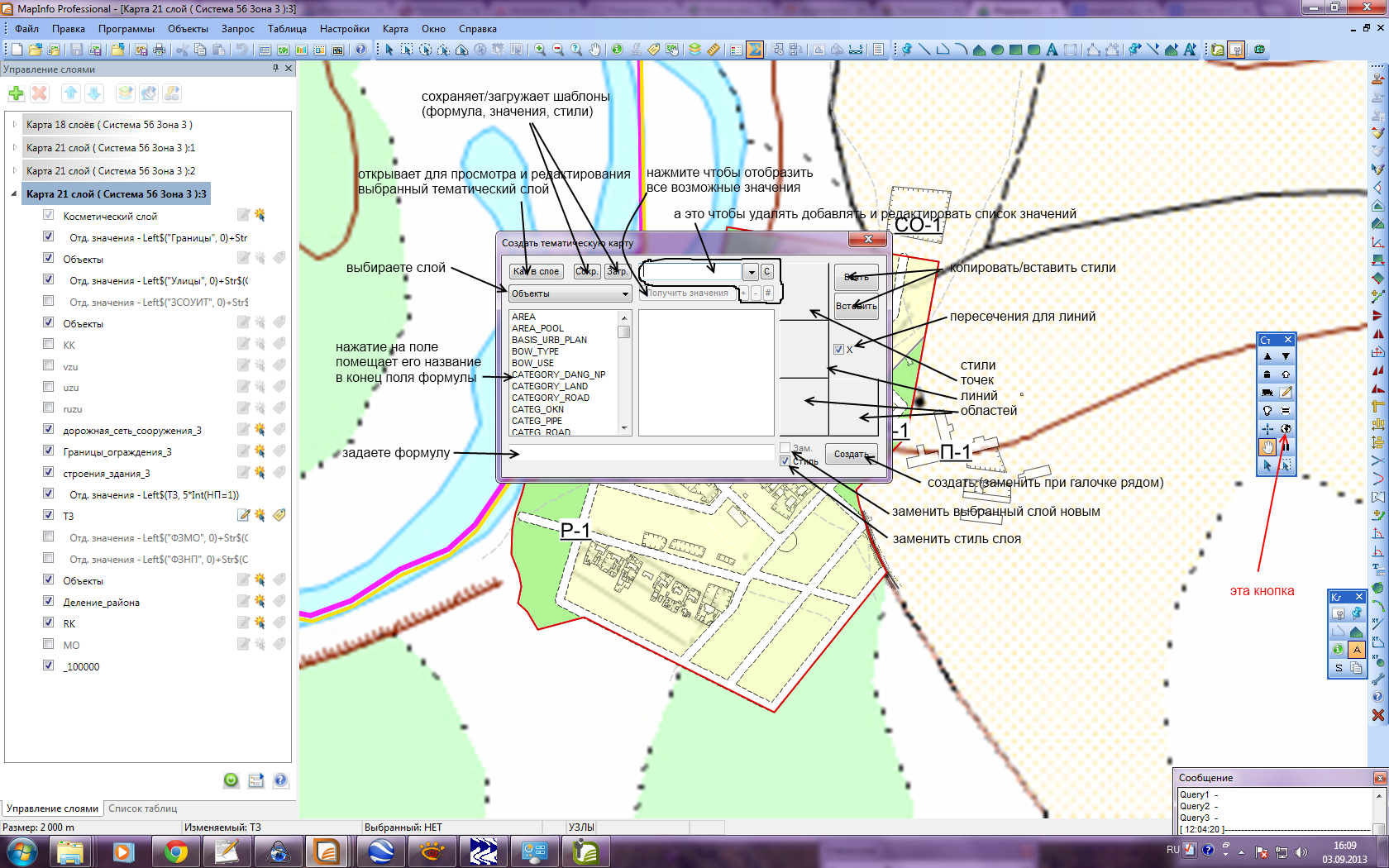Click the red X Remove Layer icon
The image size is (1389, 868).
point(39,93)
